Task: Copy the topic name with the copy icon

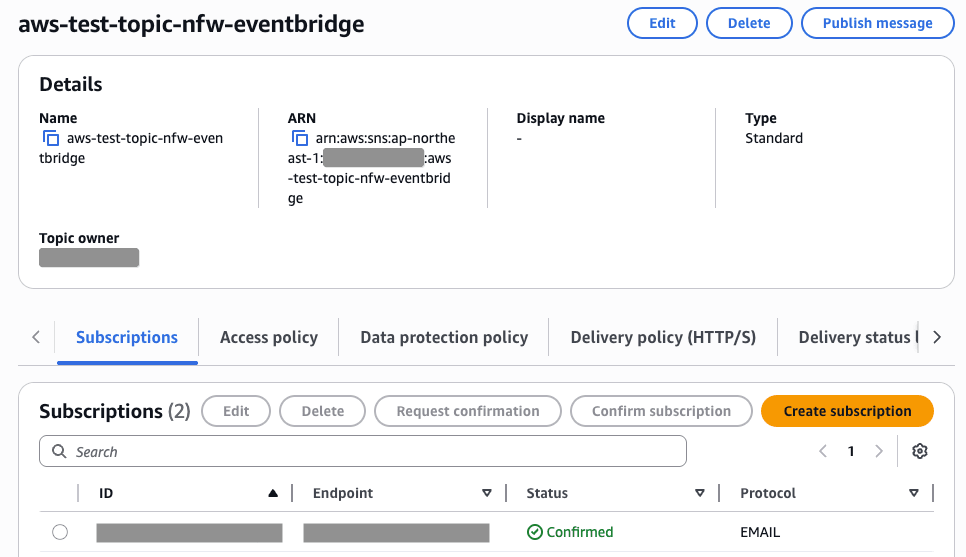Action: [50, 138]
